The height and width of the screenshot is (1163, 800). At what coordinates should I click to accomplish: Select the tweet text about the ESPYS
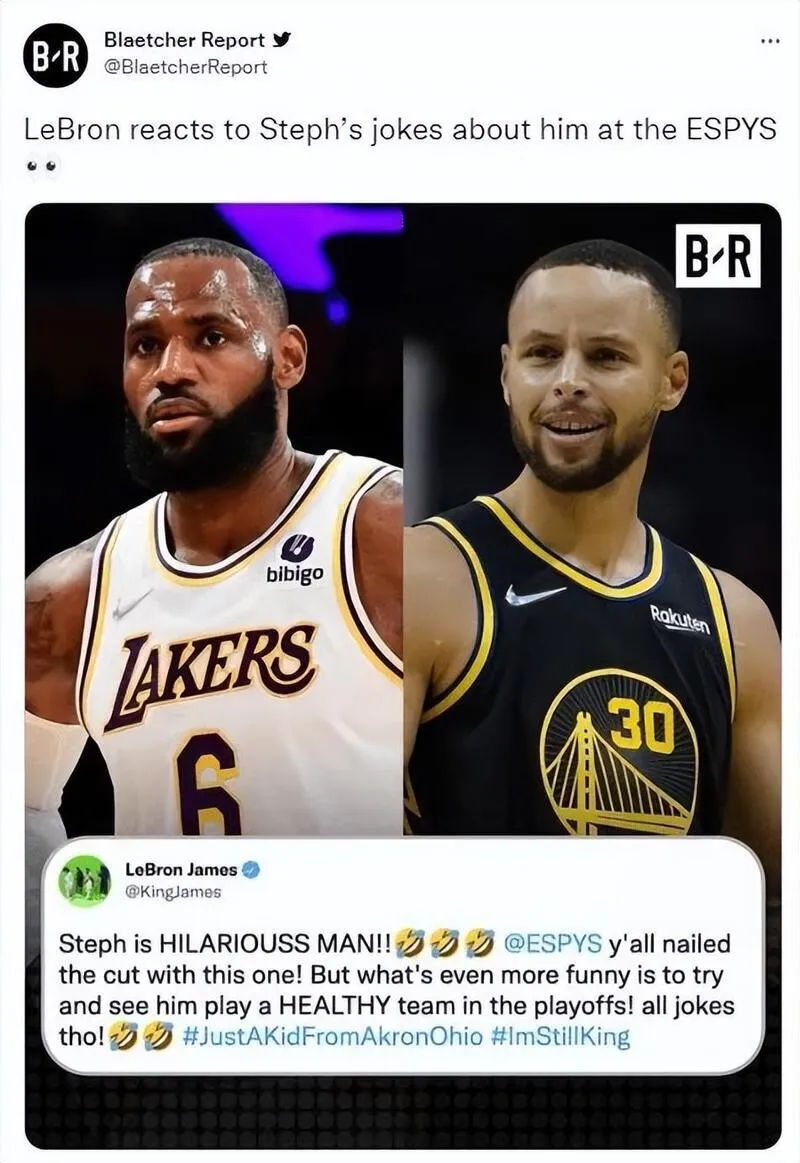coord(400,130)
